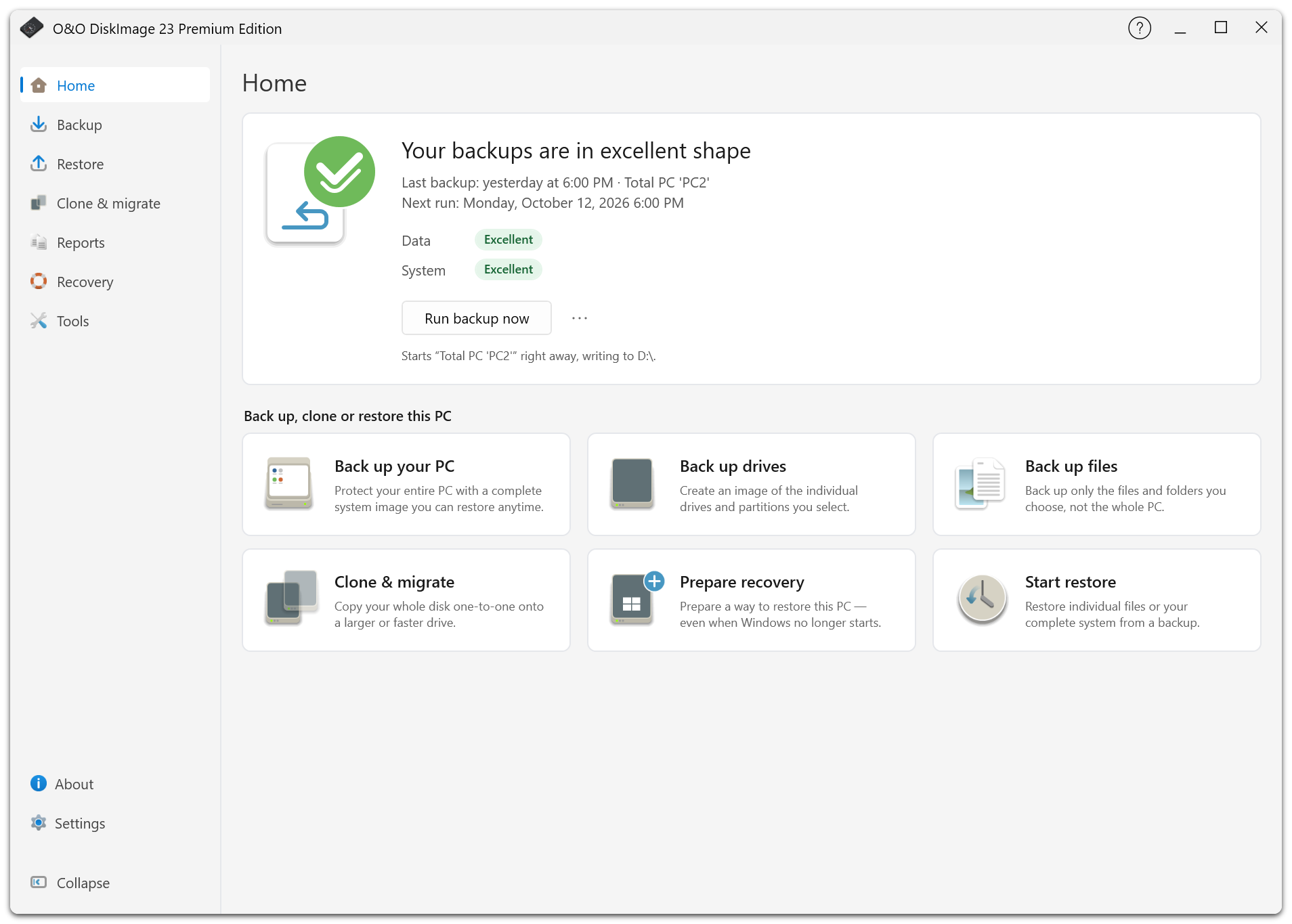Open the Back up your PC card
Viewport: 1292px width, 924px height.
click(406, 485)
